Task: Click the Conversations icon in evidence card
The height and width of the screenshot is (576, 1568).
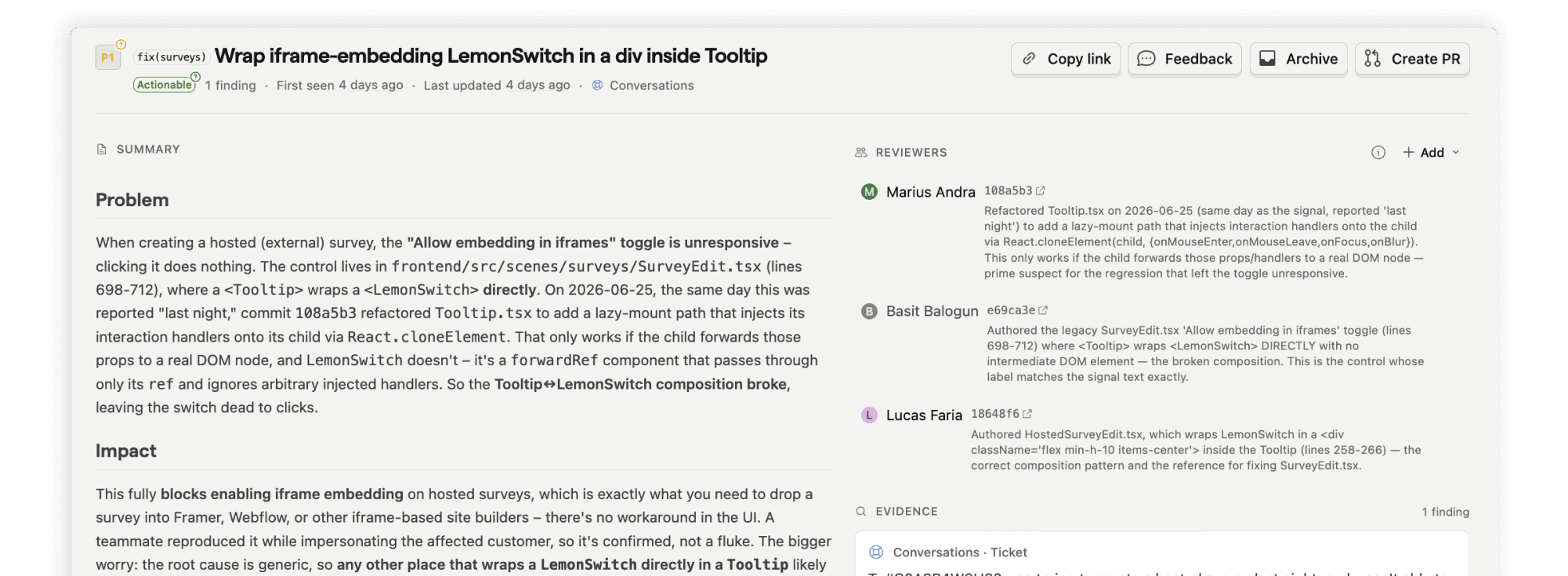Action: pyautogui.click(x=876, y=552)
